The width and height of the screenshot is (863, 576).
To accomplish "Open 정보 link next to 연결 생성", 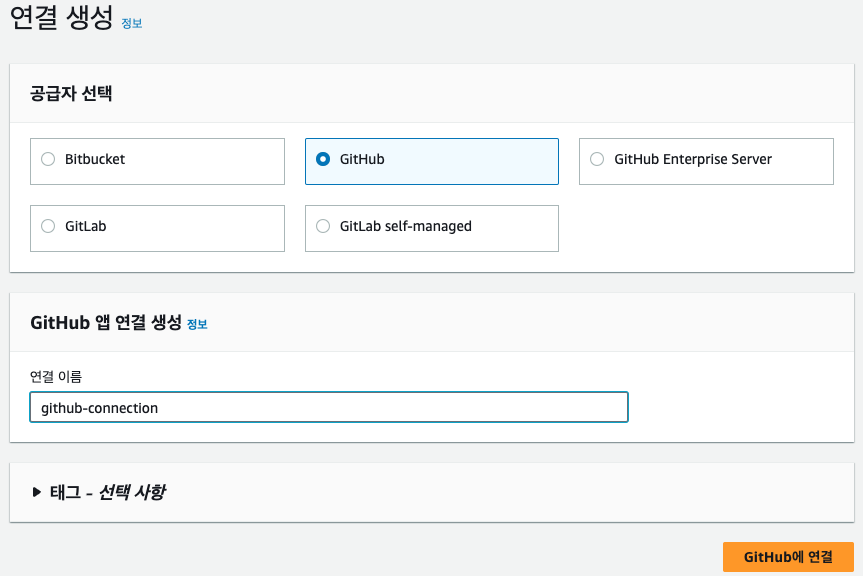I will 132,23.
